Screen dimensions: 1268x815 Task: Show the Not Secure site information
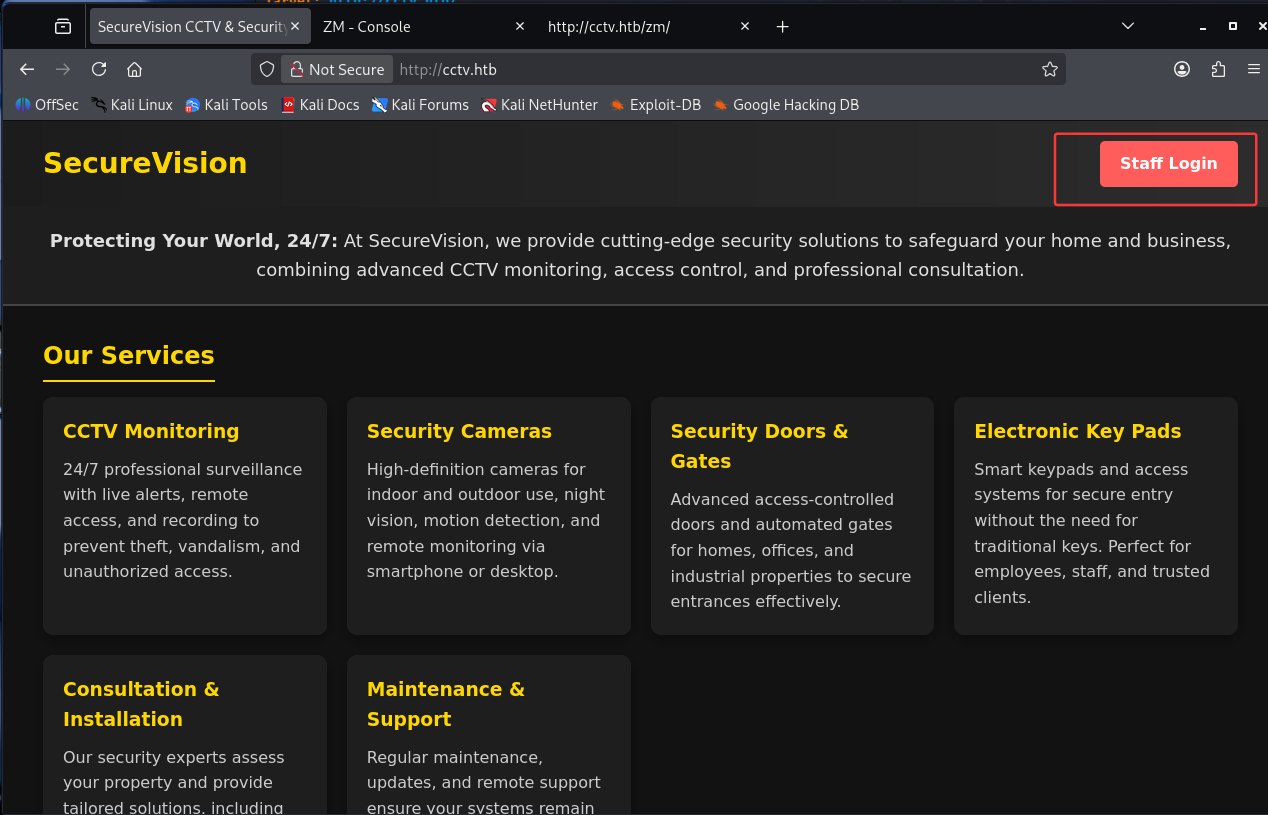click(337, 69)
